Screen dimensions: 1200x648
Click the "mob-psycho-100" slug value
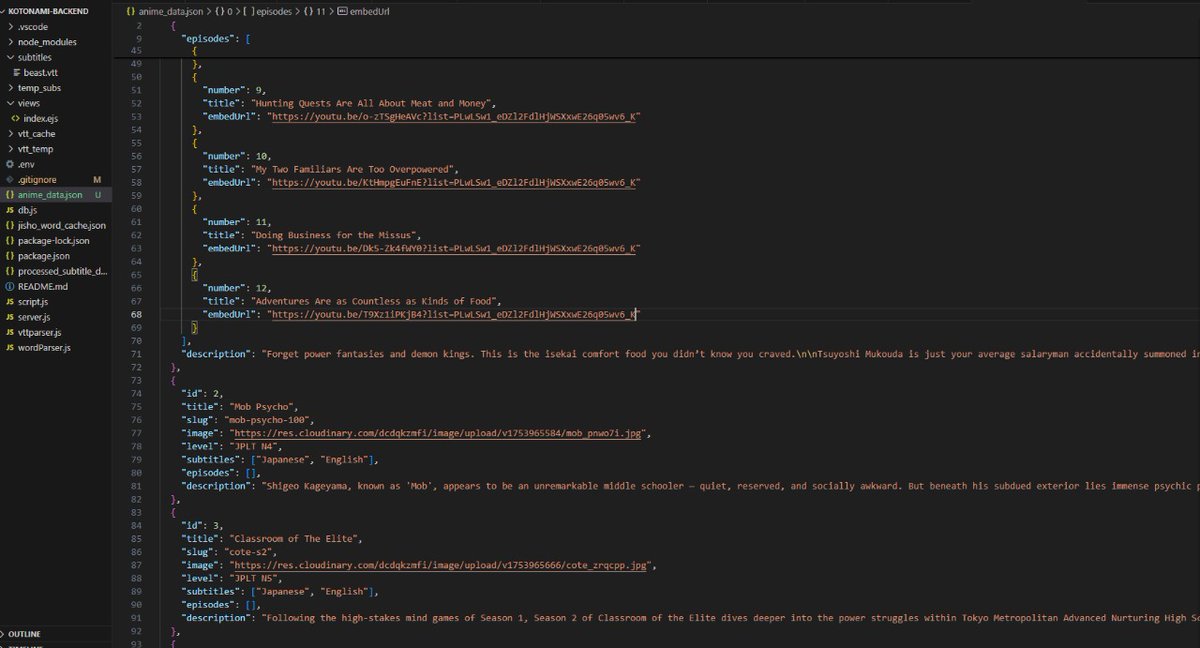(x=269, y=421)
